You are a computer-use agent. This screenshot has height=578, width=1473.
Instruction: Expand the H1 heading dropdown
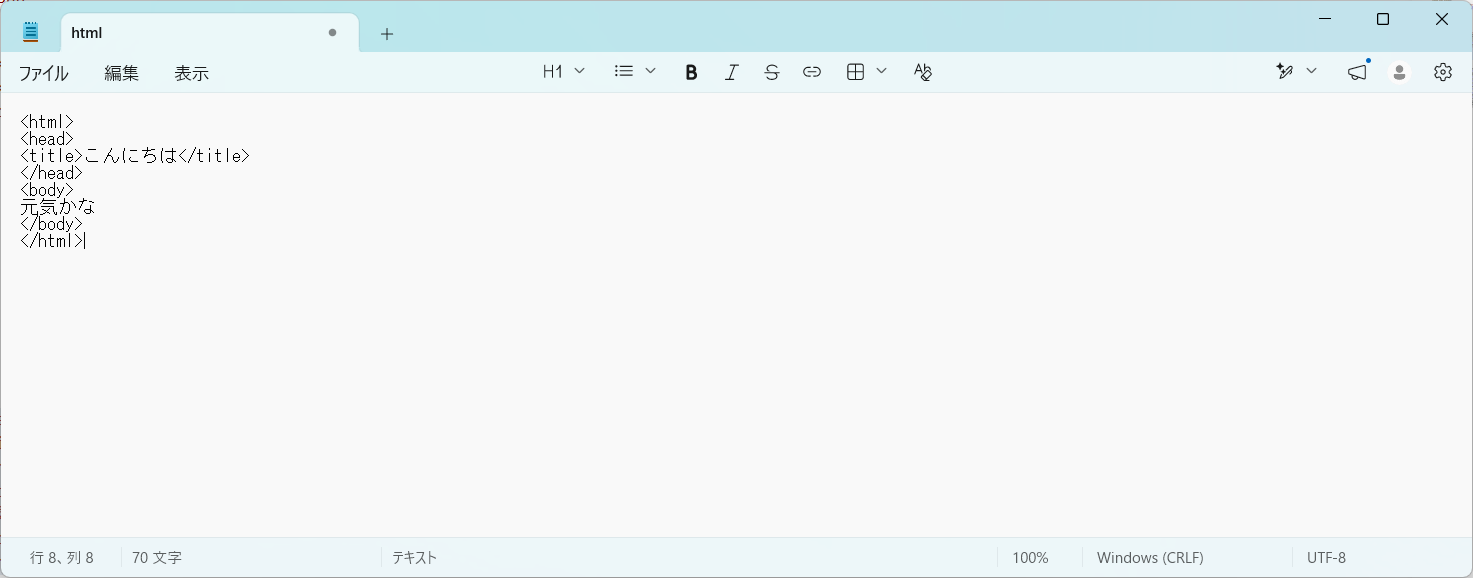click(x=564, y=72)
